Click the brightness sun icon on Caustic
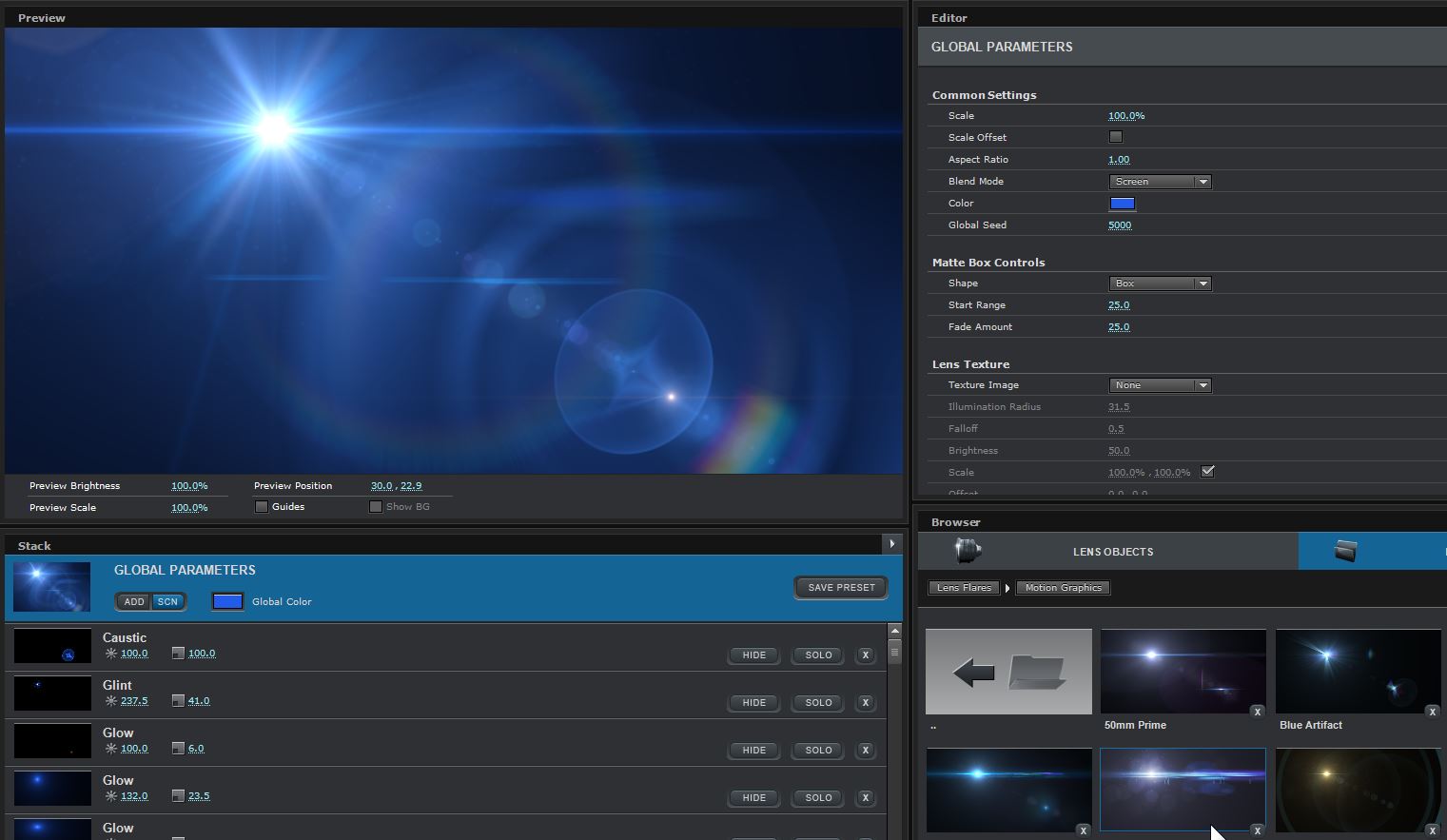This screenshot has width=1447, height=840. 111,654
